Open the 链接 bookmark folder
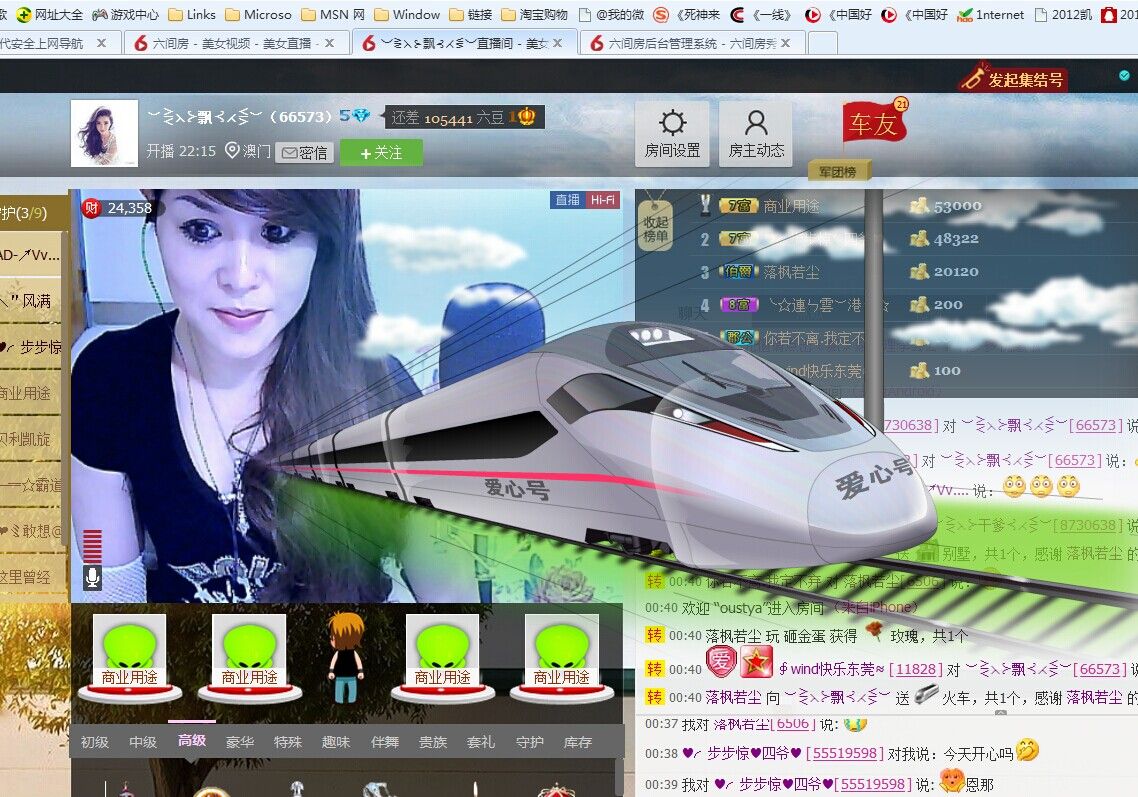The width and height of the screenshot is (1138, 797). tap(470, 14)
